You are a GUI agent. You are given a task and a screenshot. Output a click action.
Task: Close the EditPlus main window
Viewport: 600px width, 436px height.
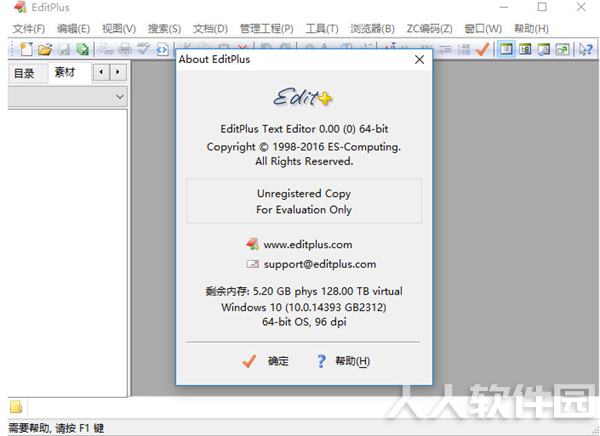(581, 7)
